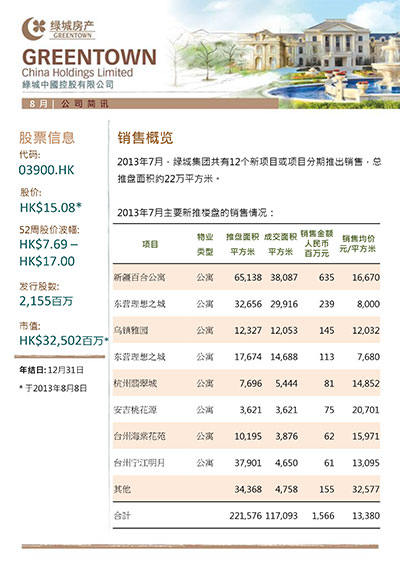The height and width of the screenshot is (566, 400).
Task: Click the "8月 公司简讯" banner label
Action: coord(69,104)
